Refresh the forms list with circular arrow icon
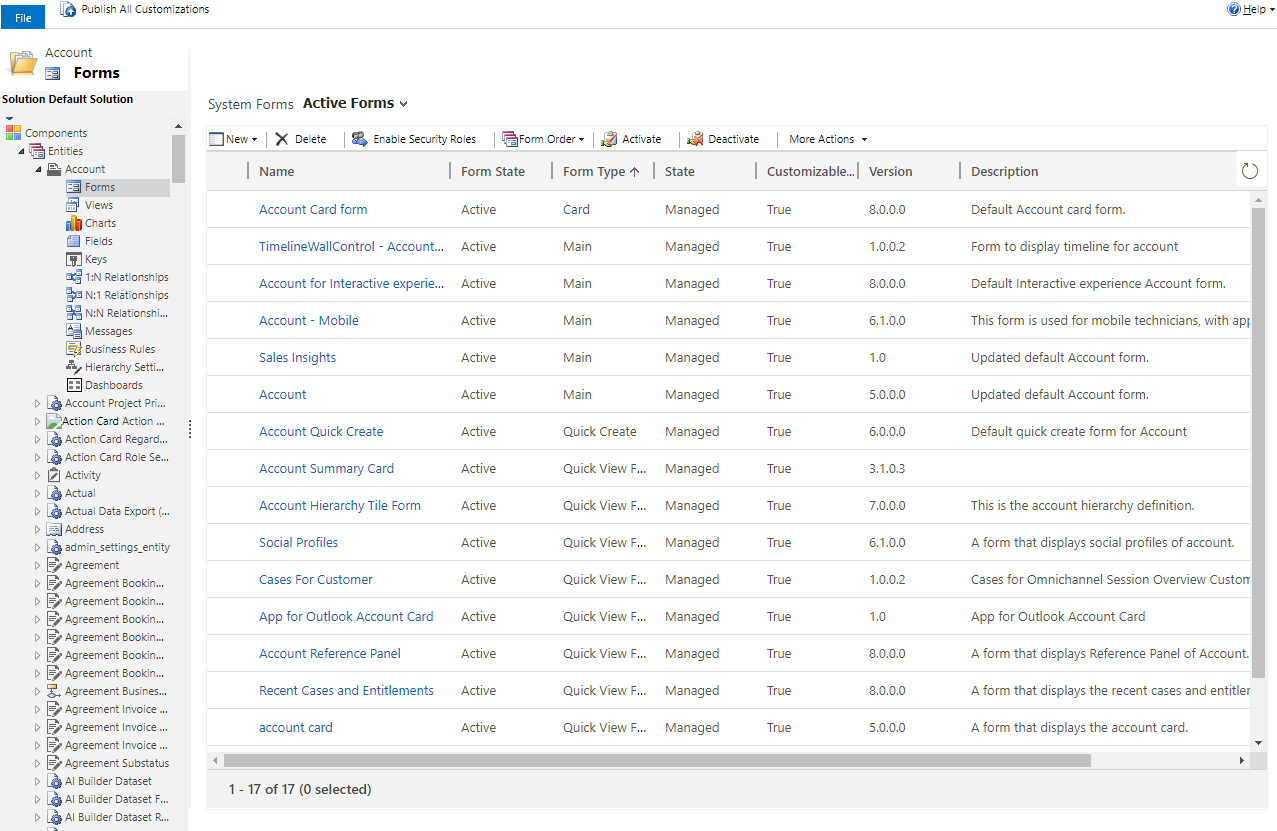1277x831 pixels. [x=1249, y=170]
